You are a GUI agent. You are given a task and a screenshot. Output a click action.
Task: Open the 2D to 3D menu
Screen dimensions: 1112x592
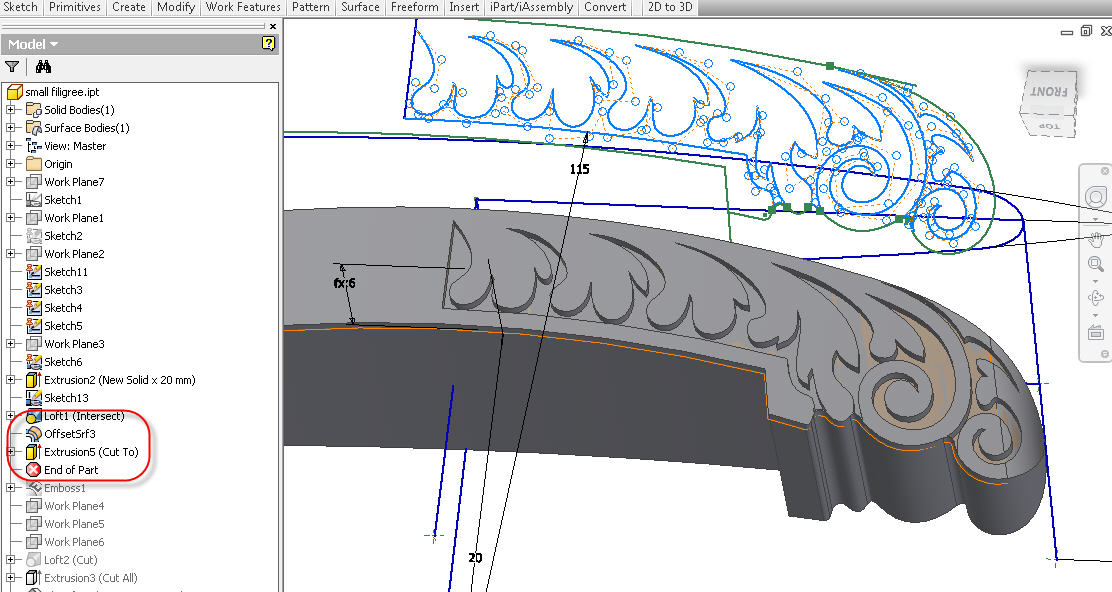pyautogui.click(x=668, y=7)
